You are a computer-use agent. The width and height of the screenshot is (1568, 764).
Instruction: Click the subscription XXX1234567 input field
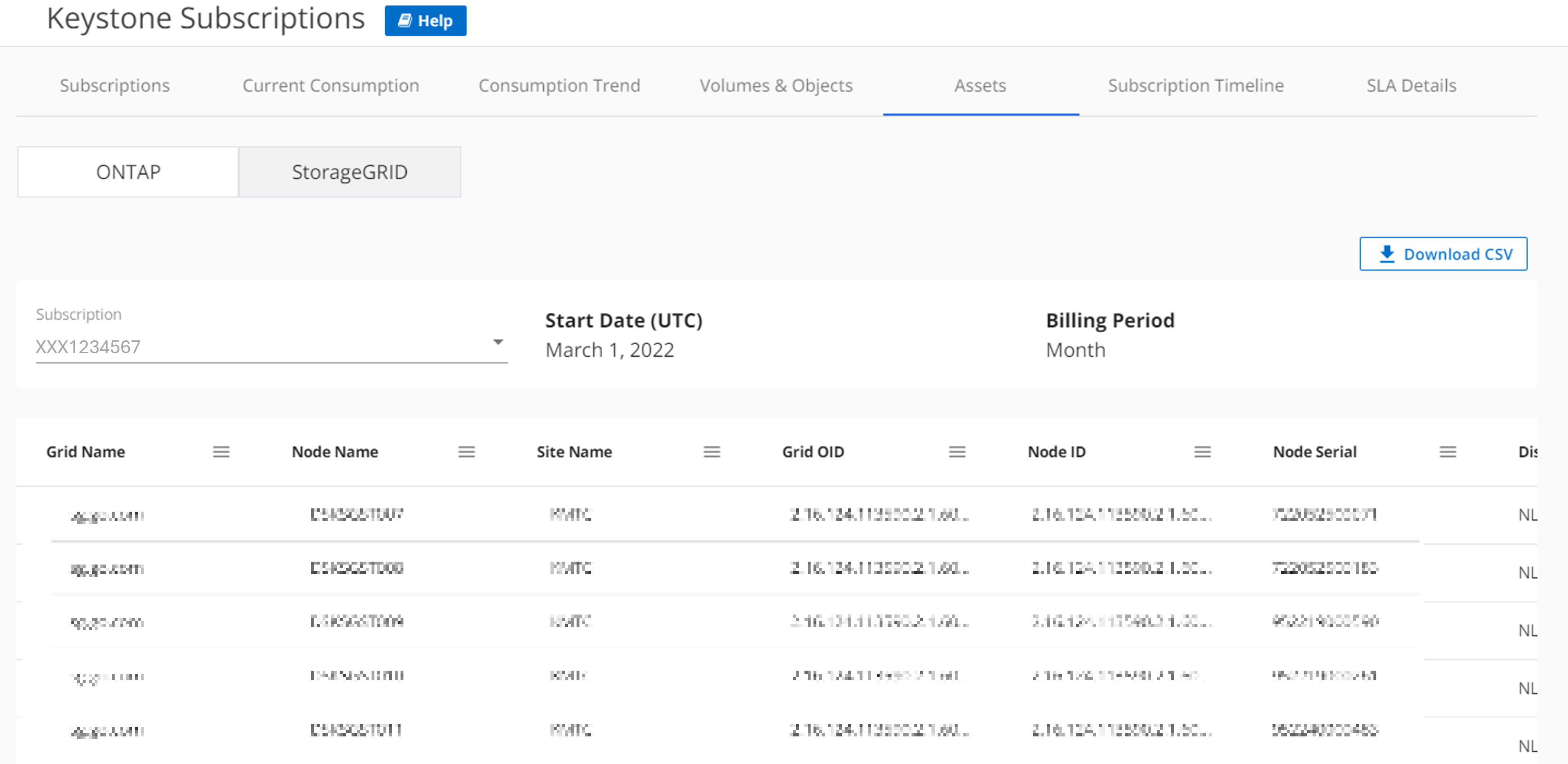coord(271,346)
